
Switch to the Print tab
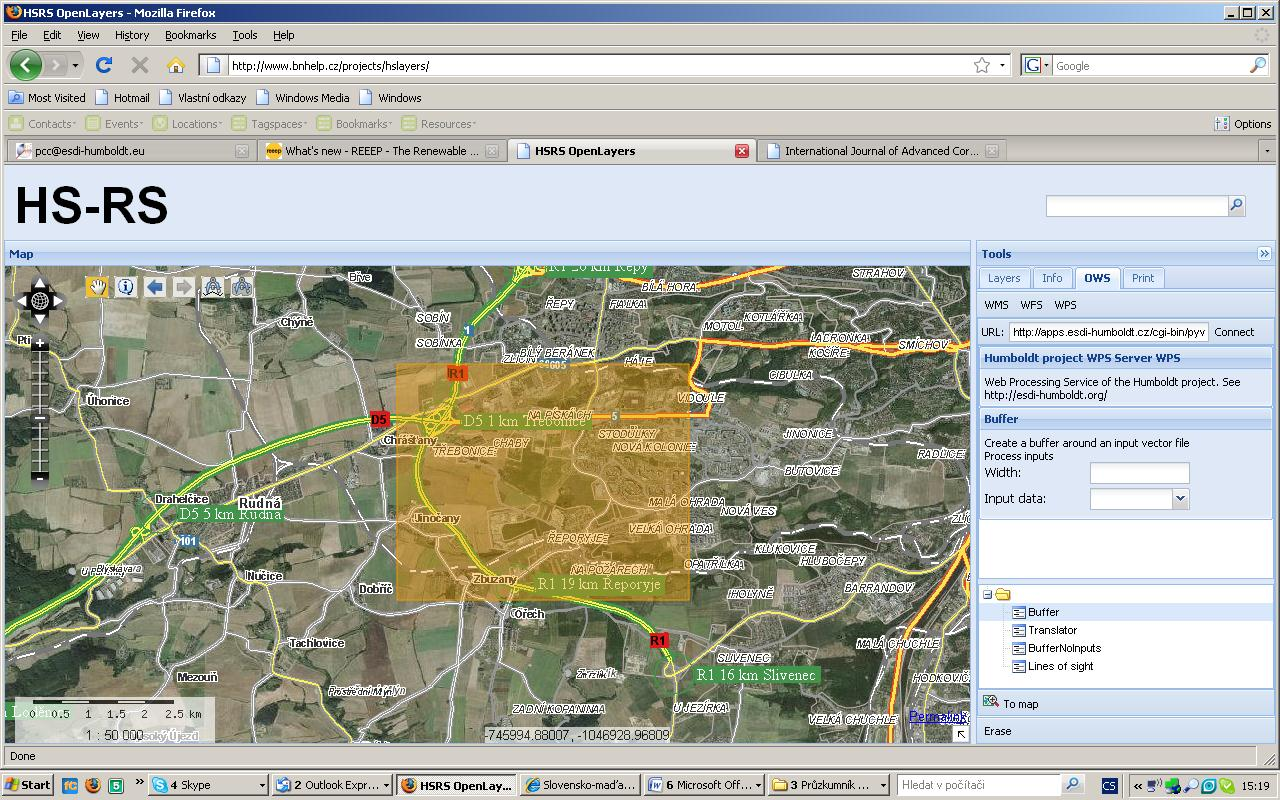1143,278
